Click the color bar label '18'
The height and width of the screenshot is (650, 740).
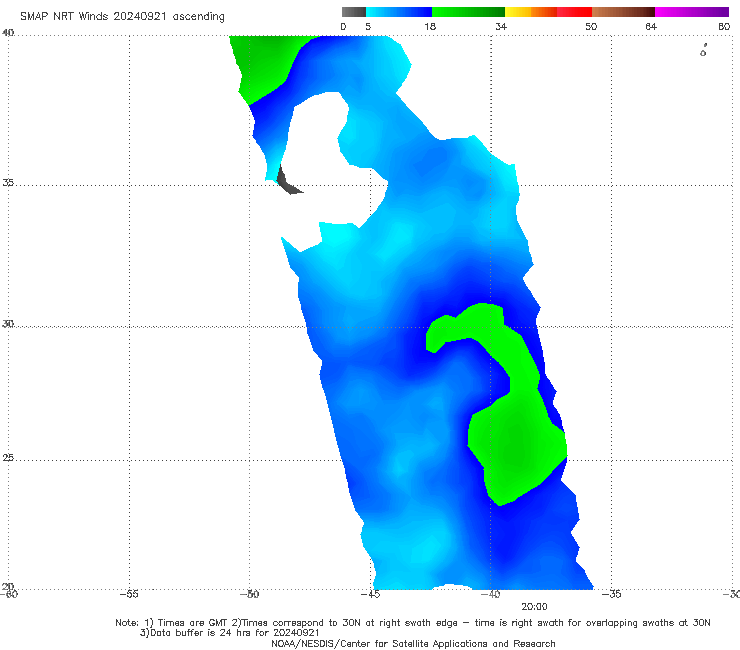[x=430, y=26]
